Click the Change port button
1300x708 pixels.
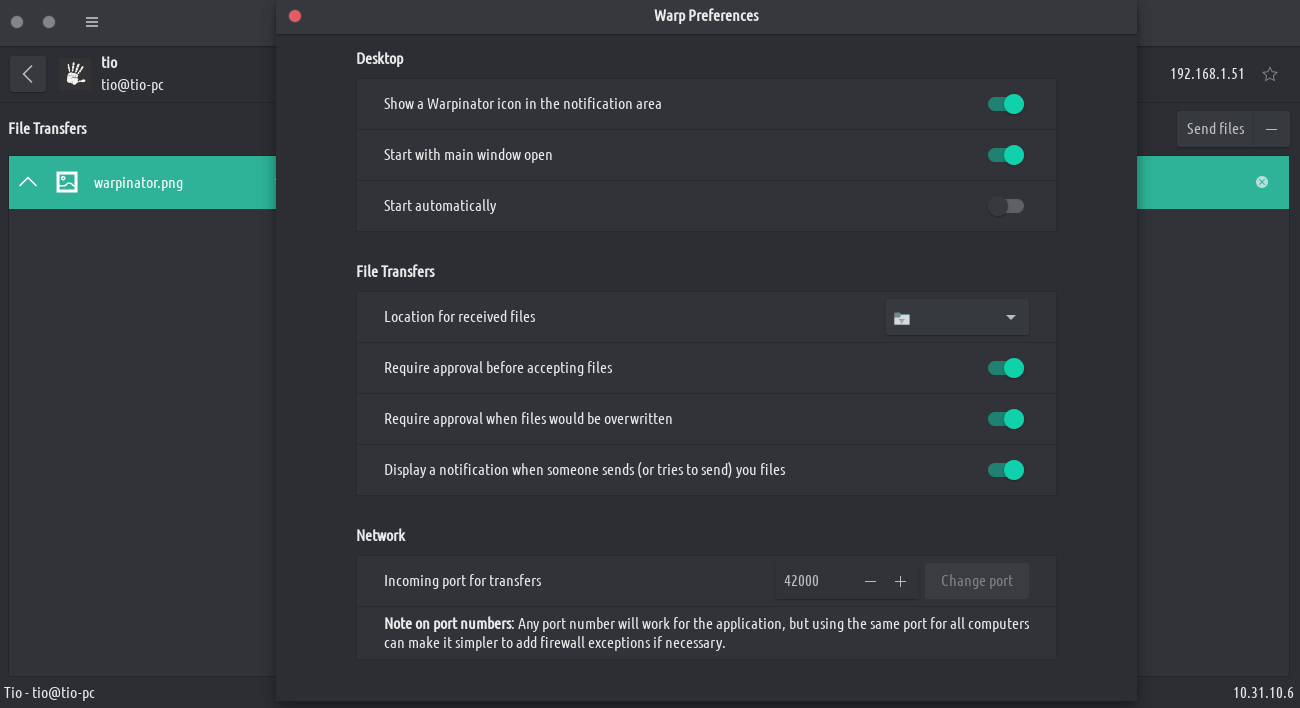pos(977,581)
